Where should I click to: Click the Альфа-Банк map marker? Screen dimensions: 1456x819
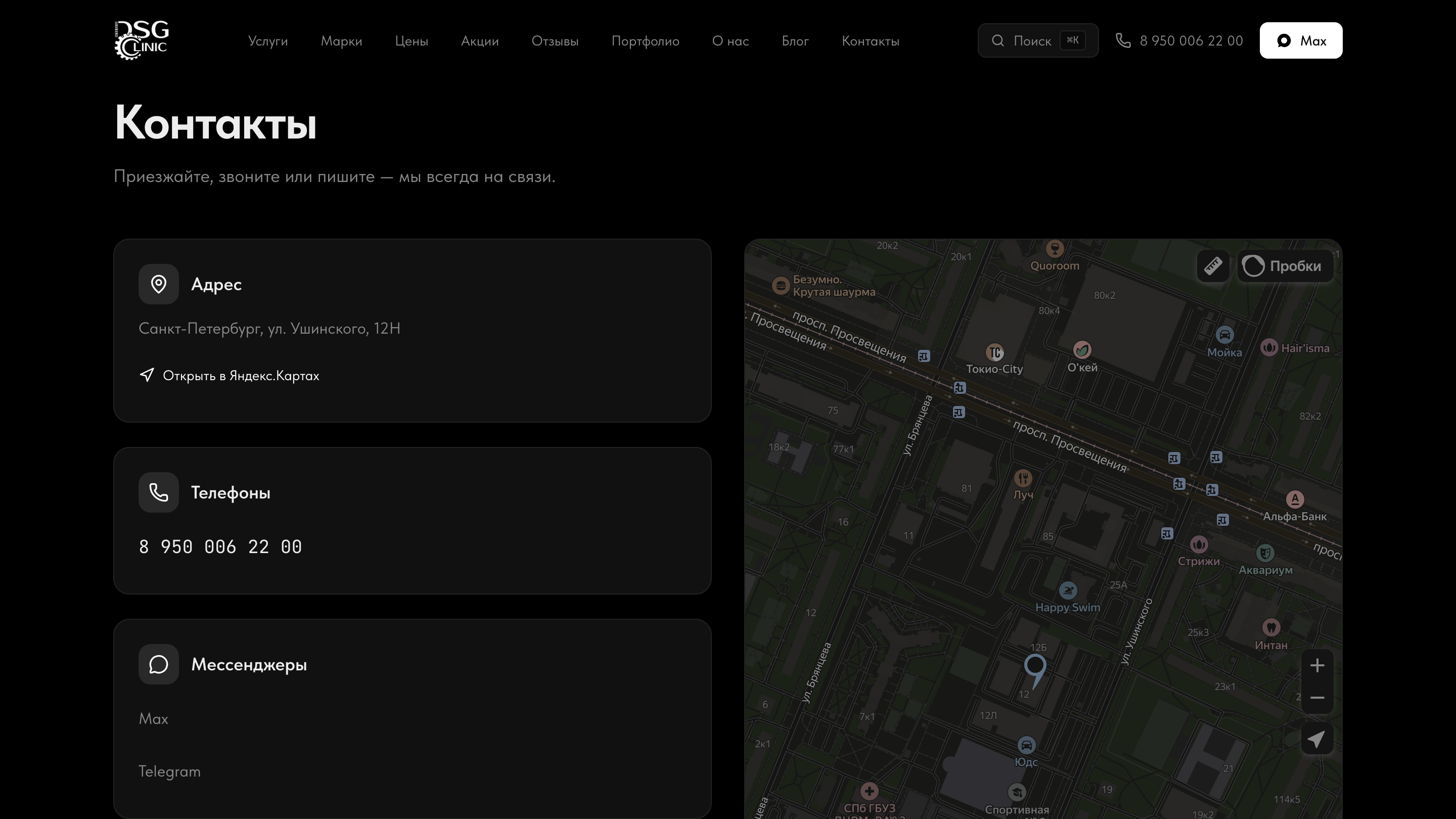click(x=1294, y=499)
